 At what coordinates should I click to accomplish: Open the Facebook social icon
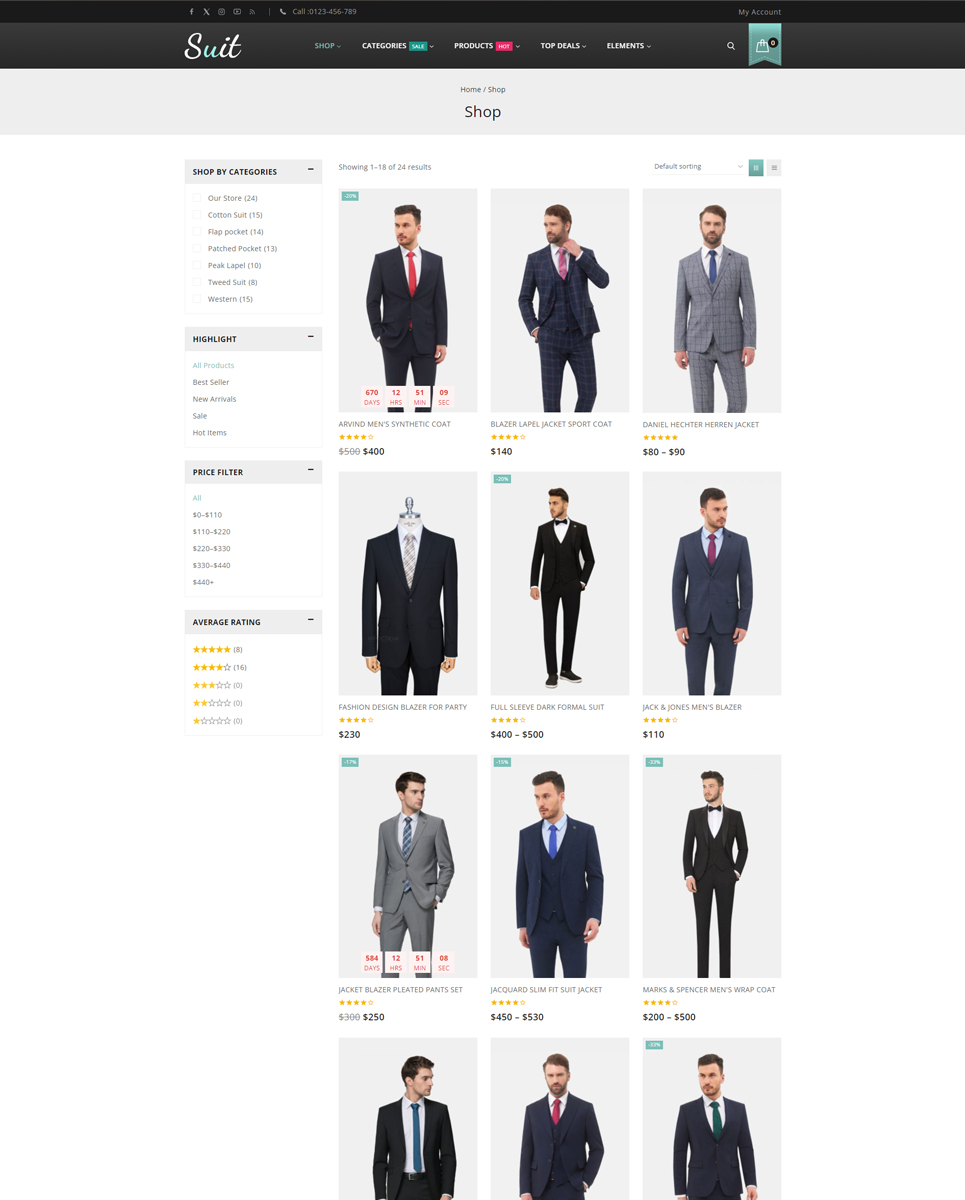191,12
